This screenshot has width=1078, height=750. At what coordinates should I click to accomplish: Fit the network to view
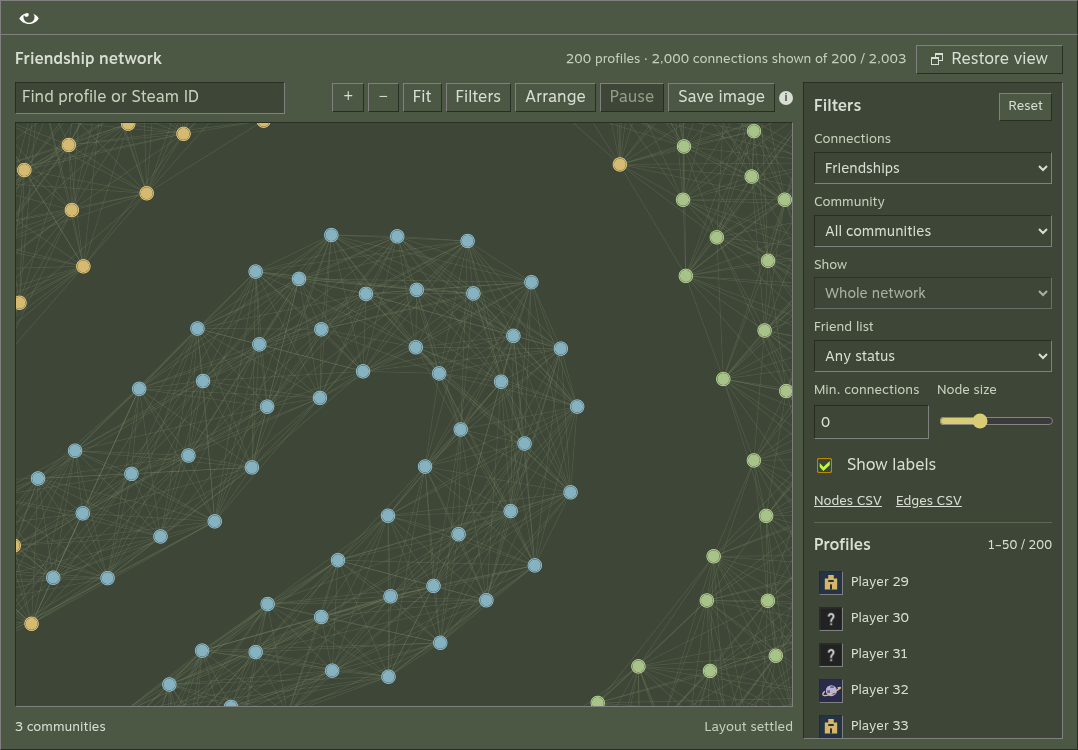click(422, 97)
